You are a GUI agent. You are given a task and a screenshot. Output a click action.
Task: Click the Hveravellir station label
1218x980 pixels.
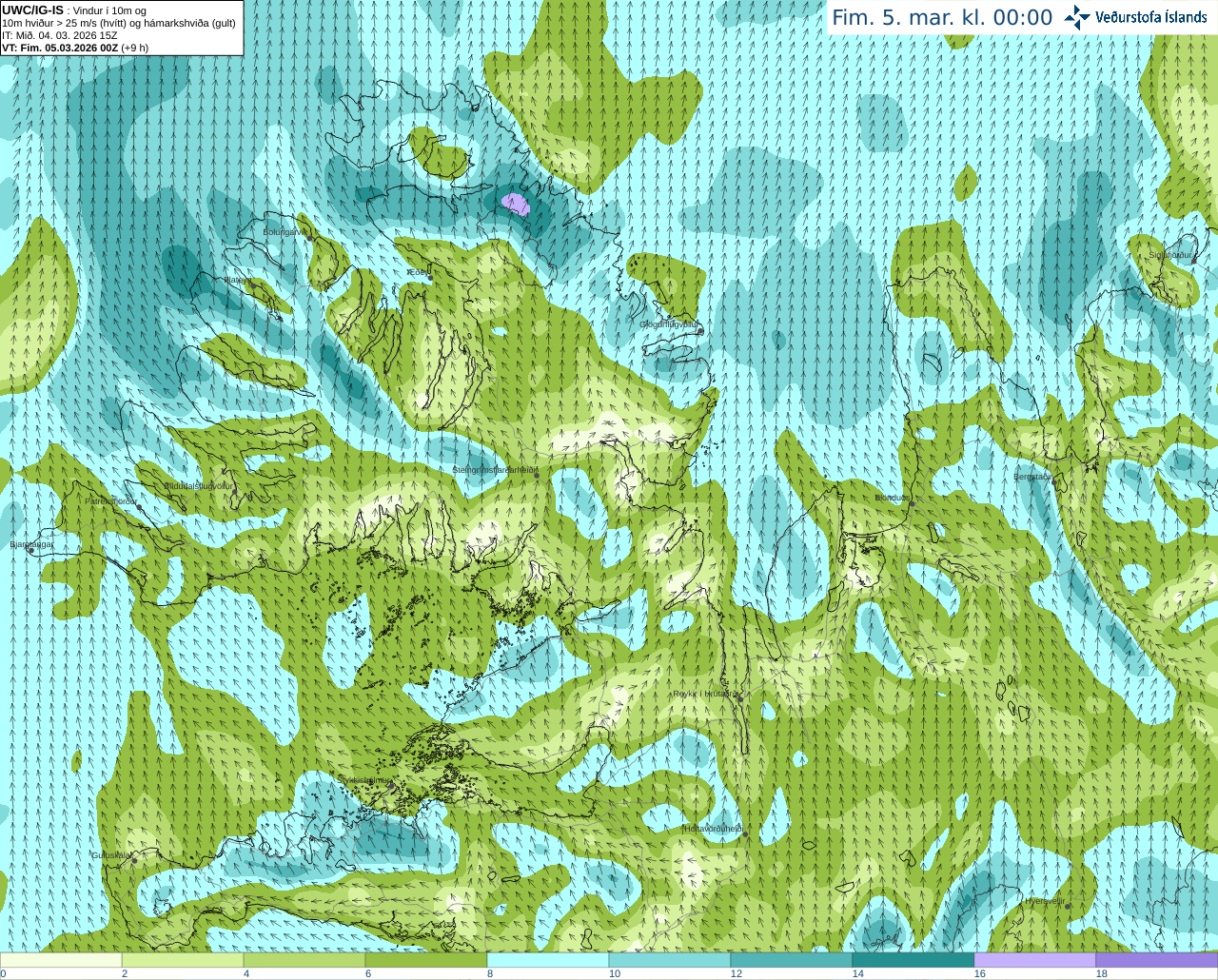point(1045,901)
